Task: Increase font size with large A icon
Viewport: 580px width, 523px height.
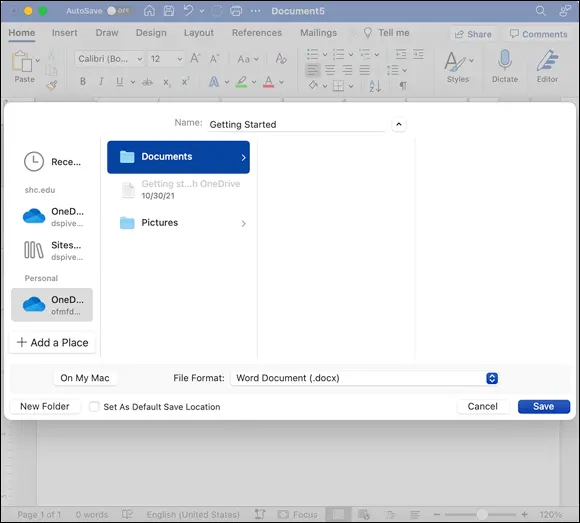Action: pos(195,58)
